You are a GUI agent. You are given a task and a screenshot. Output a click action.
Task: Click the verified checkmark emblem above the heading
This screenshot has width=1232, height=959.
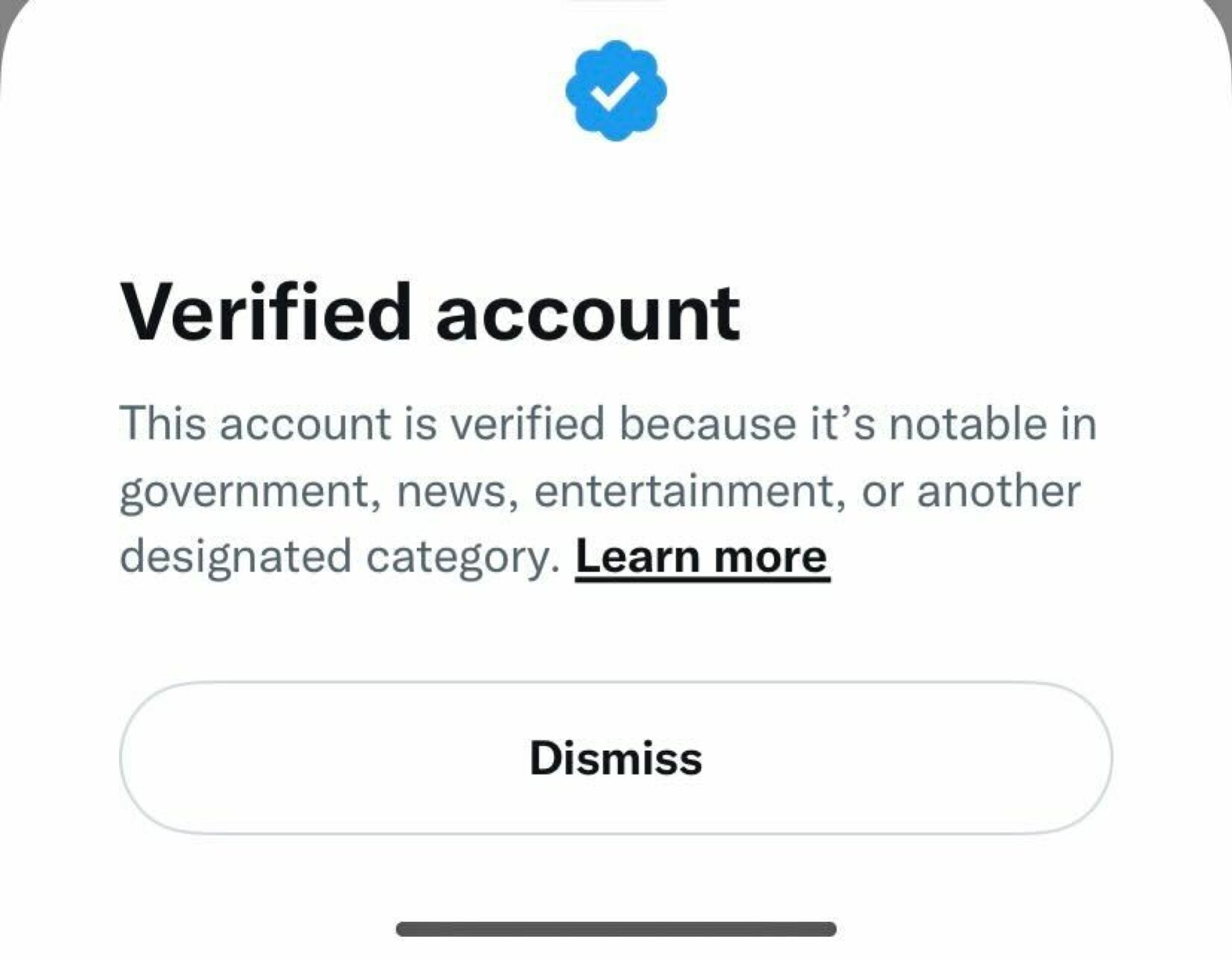pos(615,89)
